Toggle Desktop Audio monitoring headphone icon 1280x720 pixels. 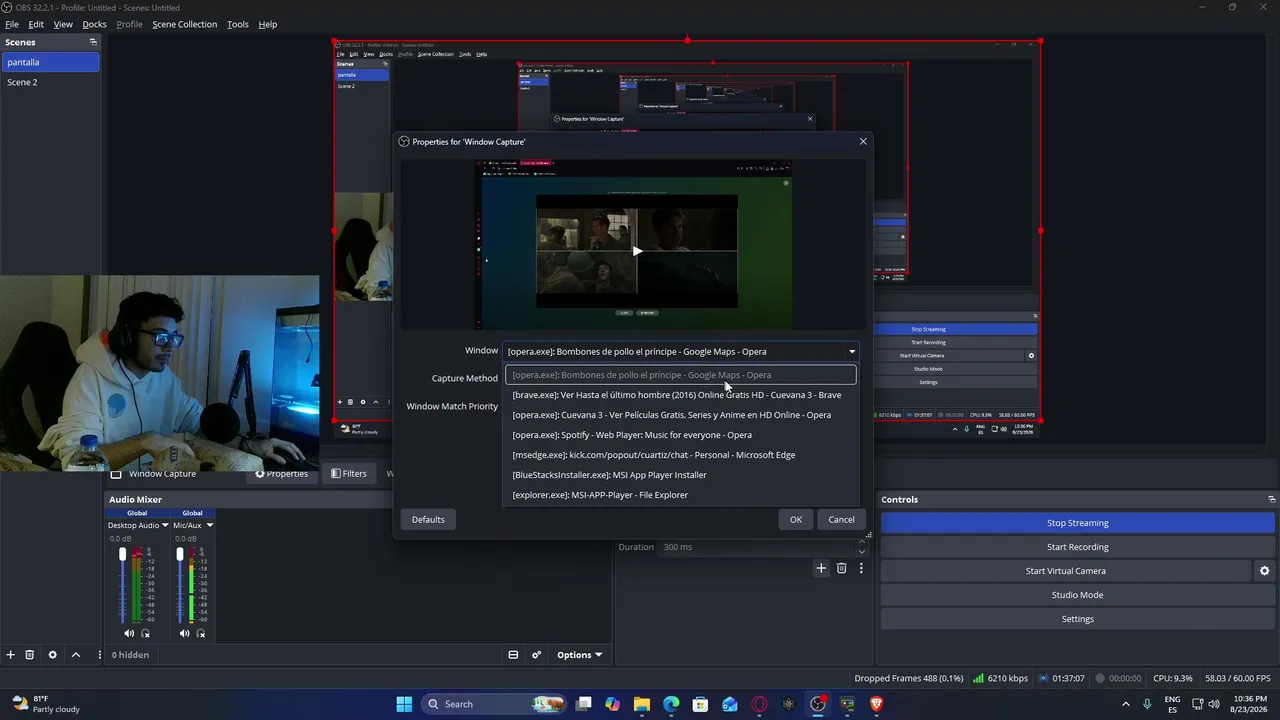click(x=146, y=633)
